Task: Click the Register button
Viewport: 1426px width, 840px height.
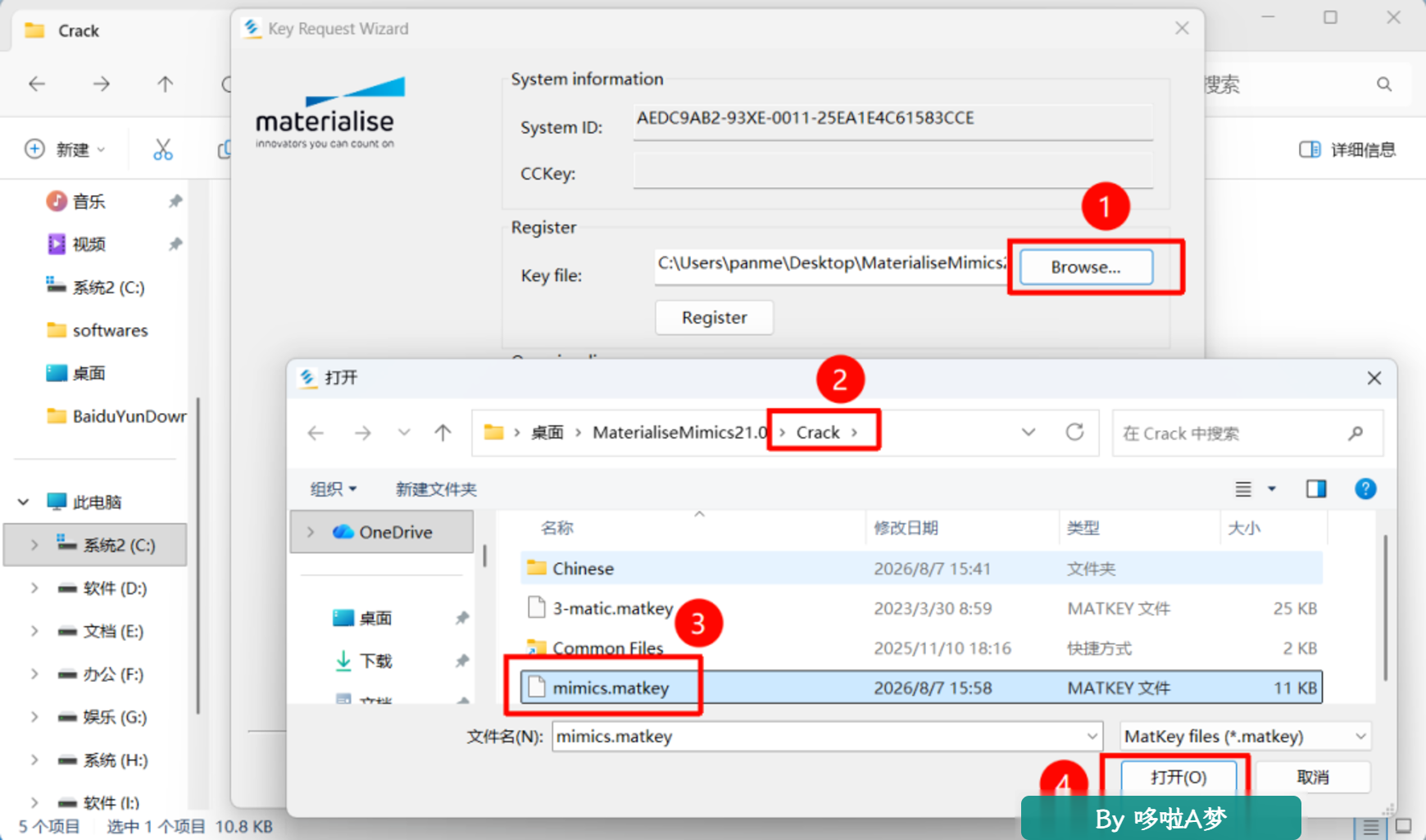Action: pyautogui.click(x=714, y=317)
